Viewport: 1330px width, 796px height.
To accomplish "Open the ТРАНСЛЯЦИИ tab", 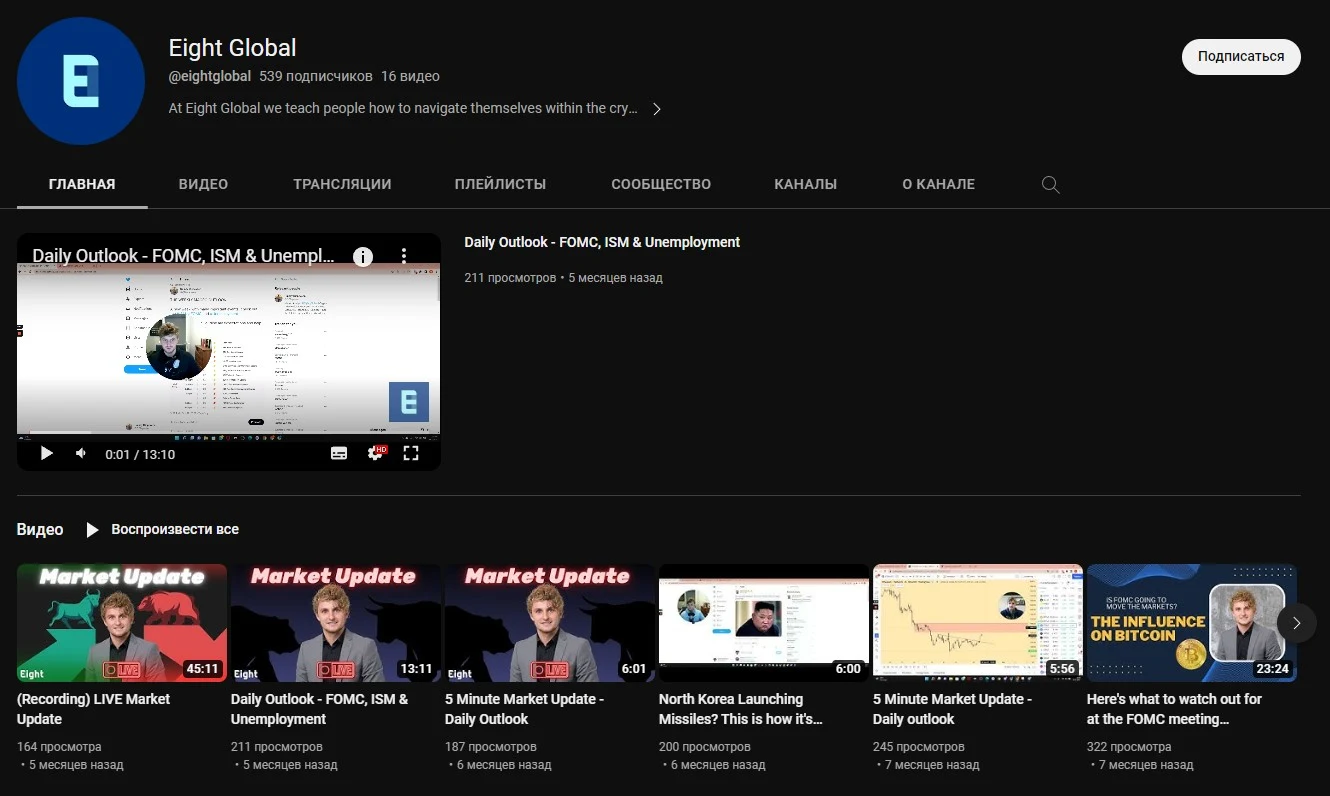I will tap(342, 184).
